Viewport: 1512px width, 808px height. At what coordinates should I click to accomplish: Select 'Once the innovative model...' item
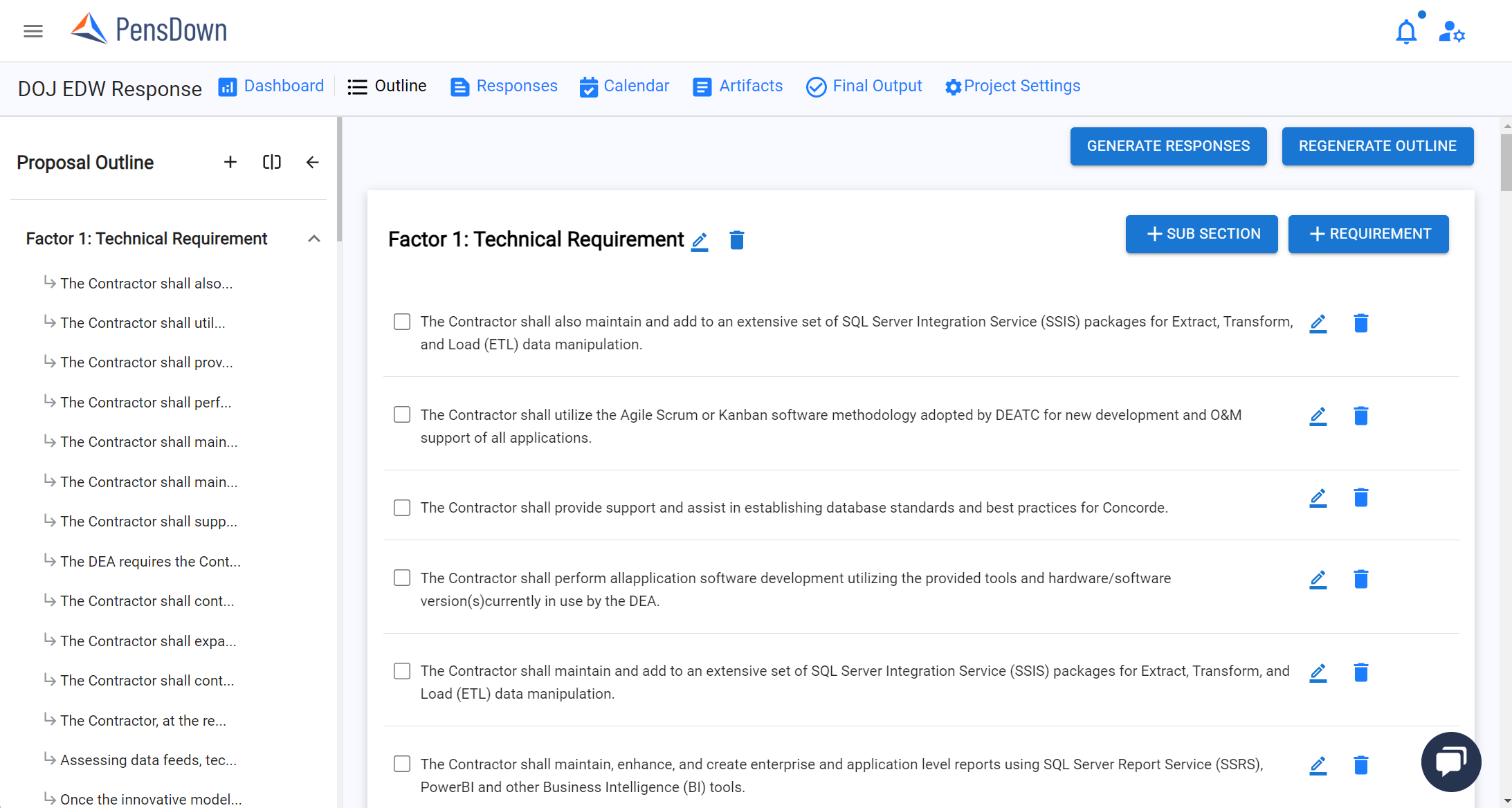click(x=151, y=799)
